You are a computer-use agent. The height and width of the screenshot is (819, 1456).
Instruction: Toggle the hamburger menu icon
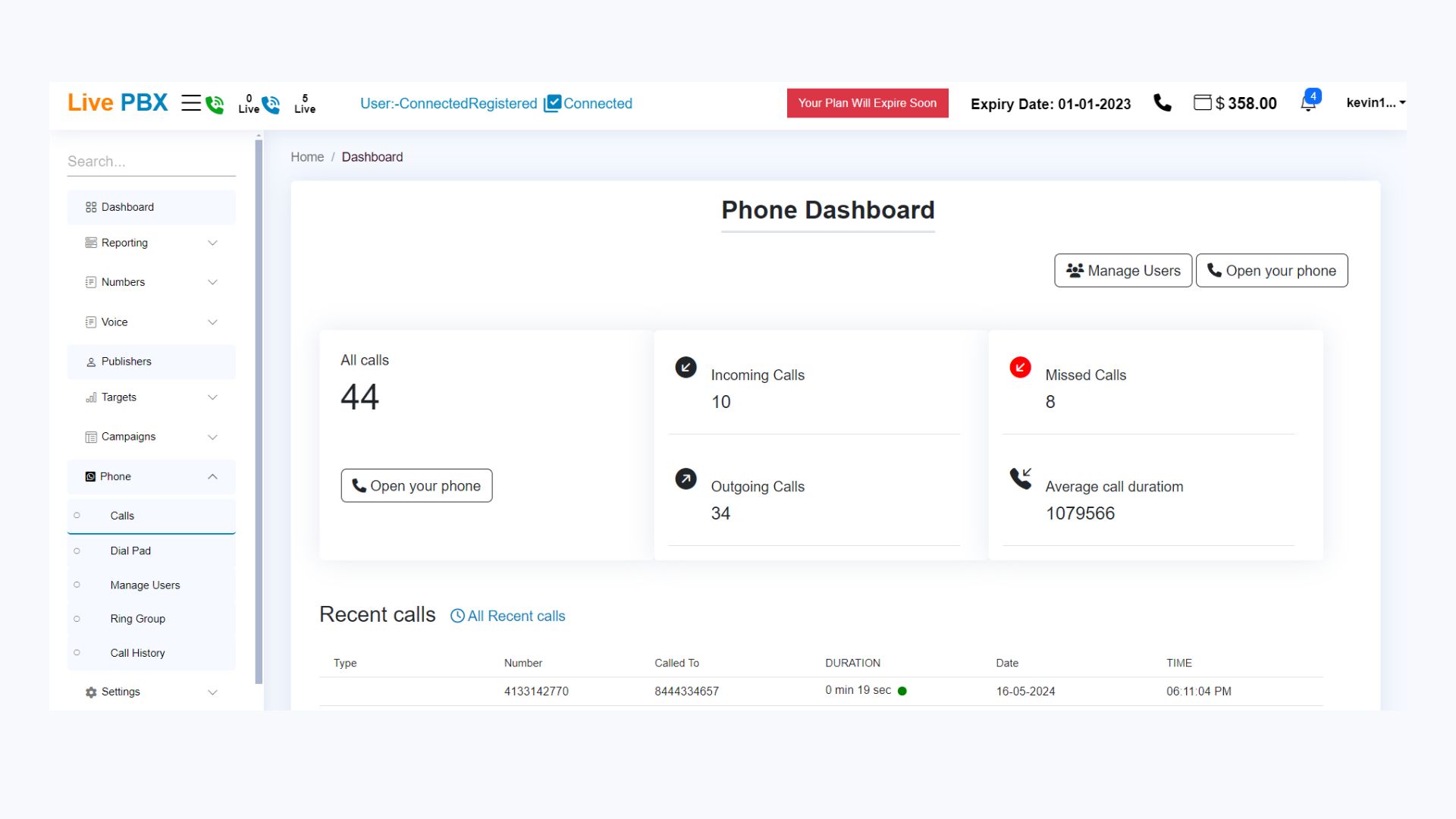190,103
